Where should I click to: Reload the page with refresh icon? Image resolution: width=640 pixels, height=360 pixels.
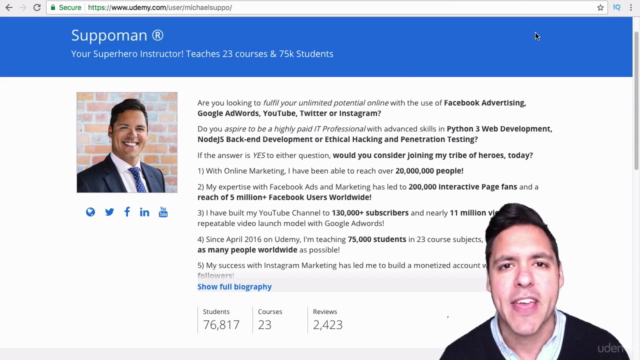[37, 7]
